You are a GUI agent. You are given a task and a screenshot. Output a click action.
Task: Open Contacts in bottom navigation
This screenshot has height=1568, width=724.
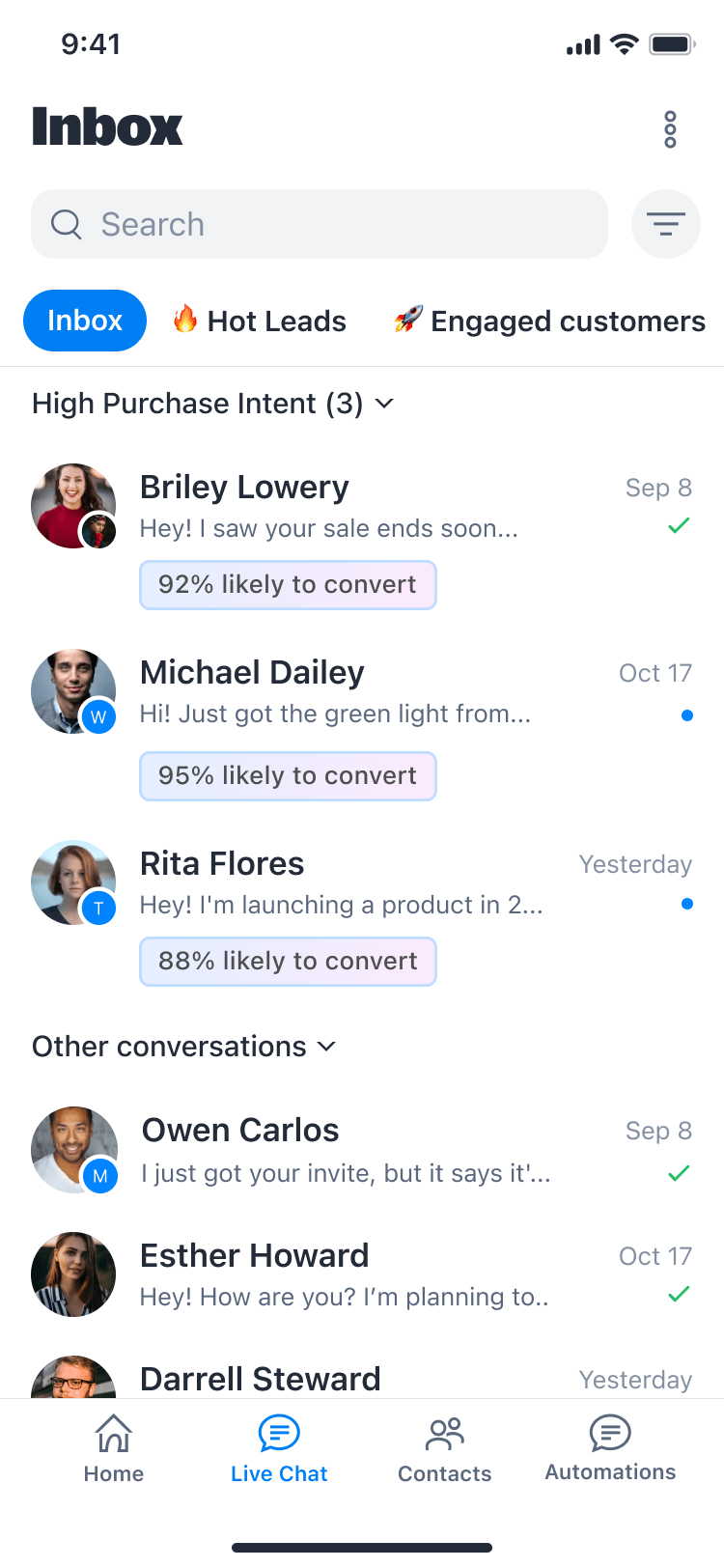pyautogui.click(x=445, y=1448)
